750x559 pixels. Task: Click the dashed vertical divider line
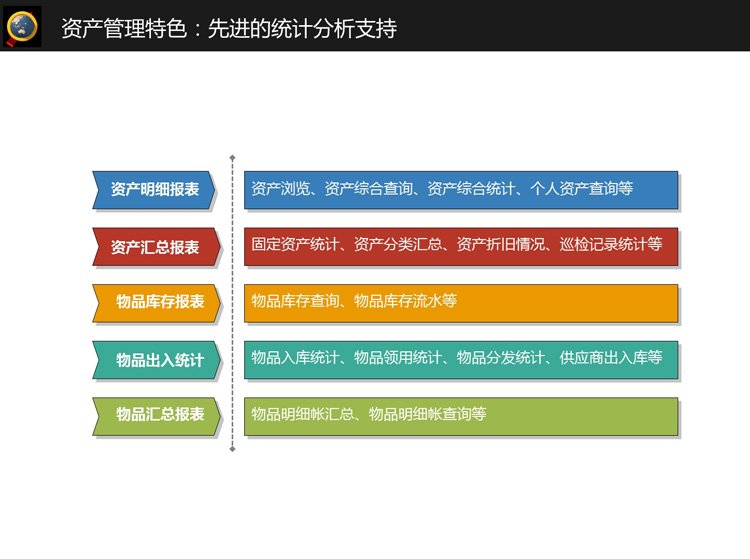pos(232,300)
